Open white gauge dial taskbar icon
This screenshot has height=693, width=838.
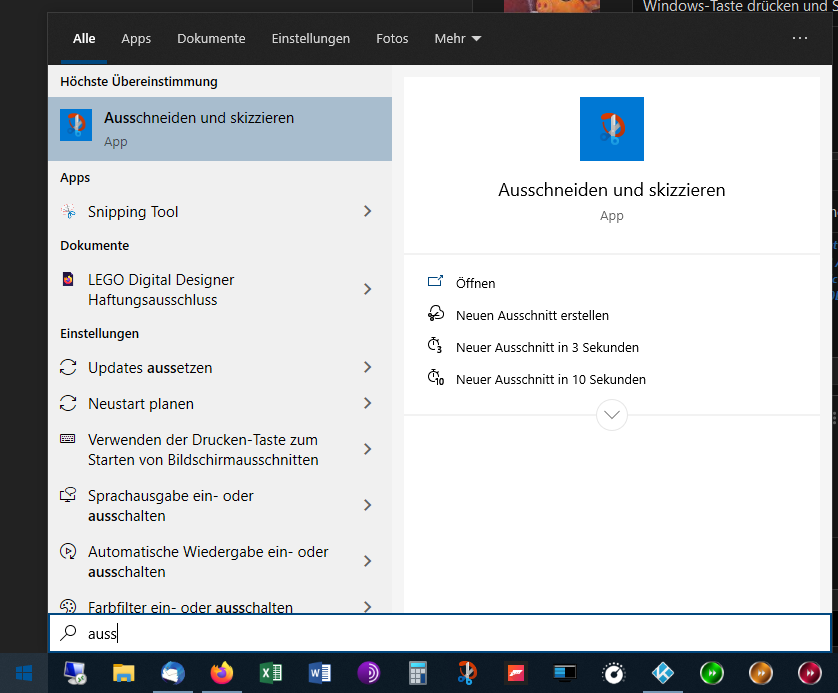pyautogui.click(x=614, y=673)
